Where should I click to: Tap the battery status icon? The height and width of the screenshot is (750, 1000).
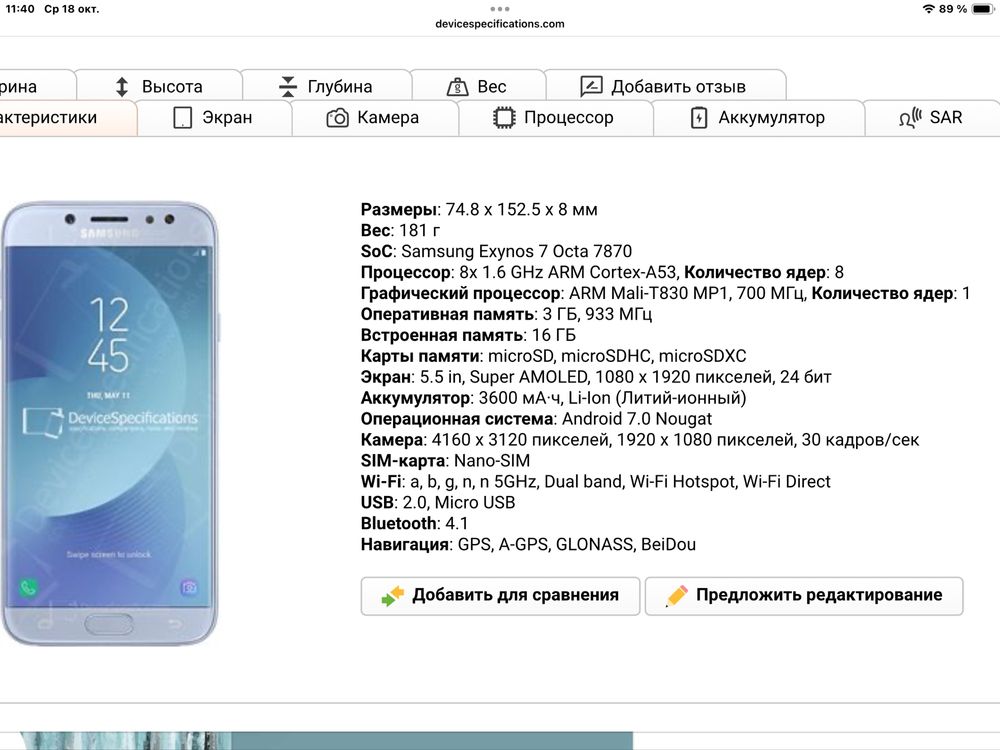tap(983, 8)
